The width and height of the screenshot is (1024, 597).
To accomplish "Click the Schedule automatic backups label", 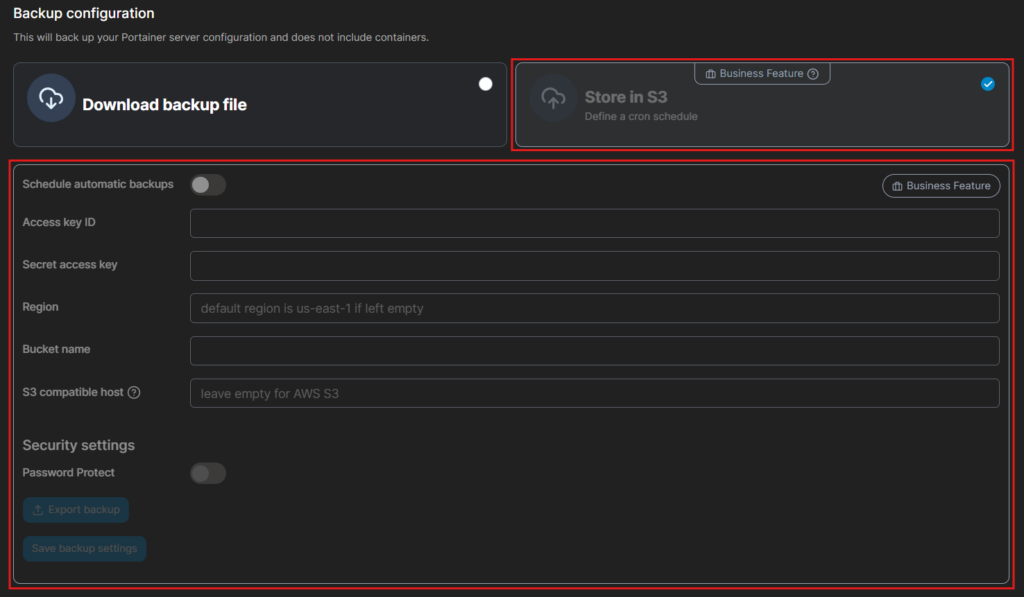I will click(x=98, y=184).
